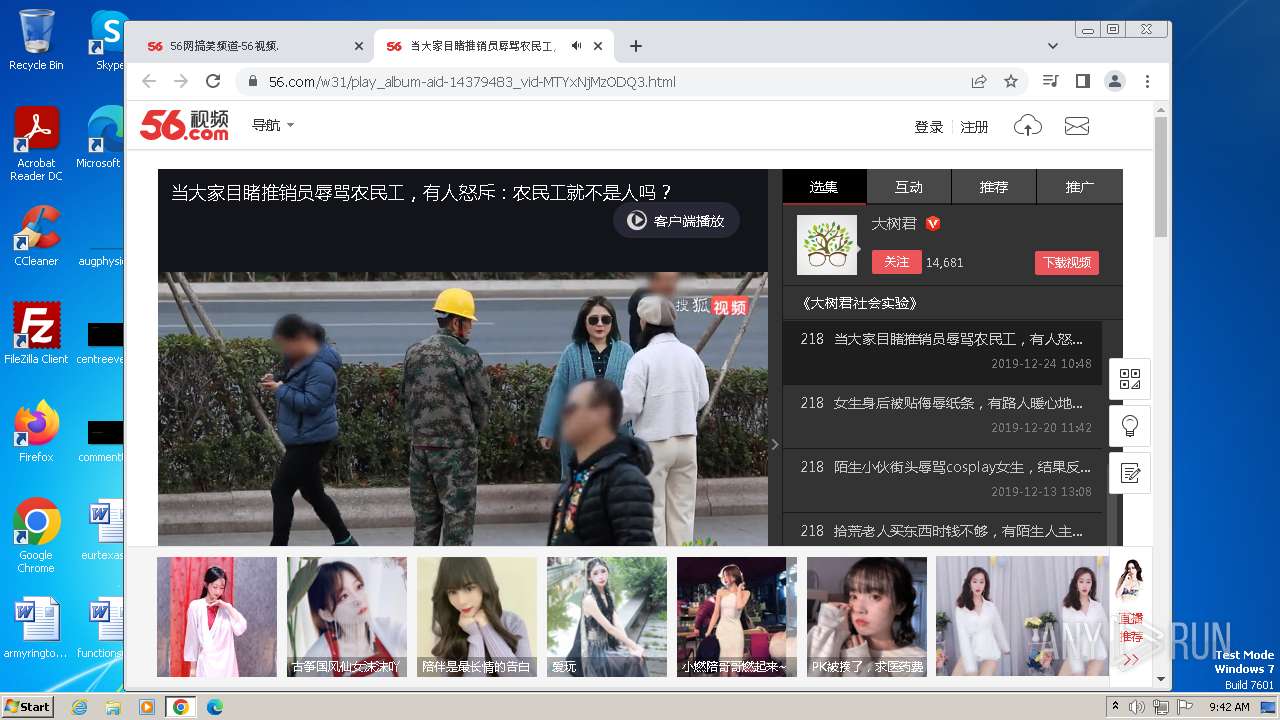Image resolution: width=1280 pixels, height=720 pixels.
Task: Collapse the playlist panel arrow beside video
Action: pos(775,444)
